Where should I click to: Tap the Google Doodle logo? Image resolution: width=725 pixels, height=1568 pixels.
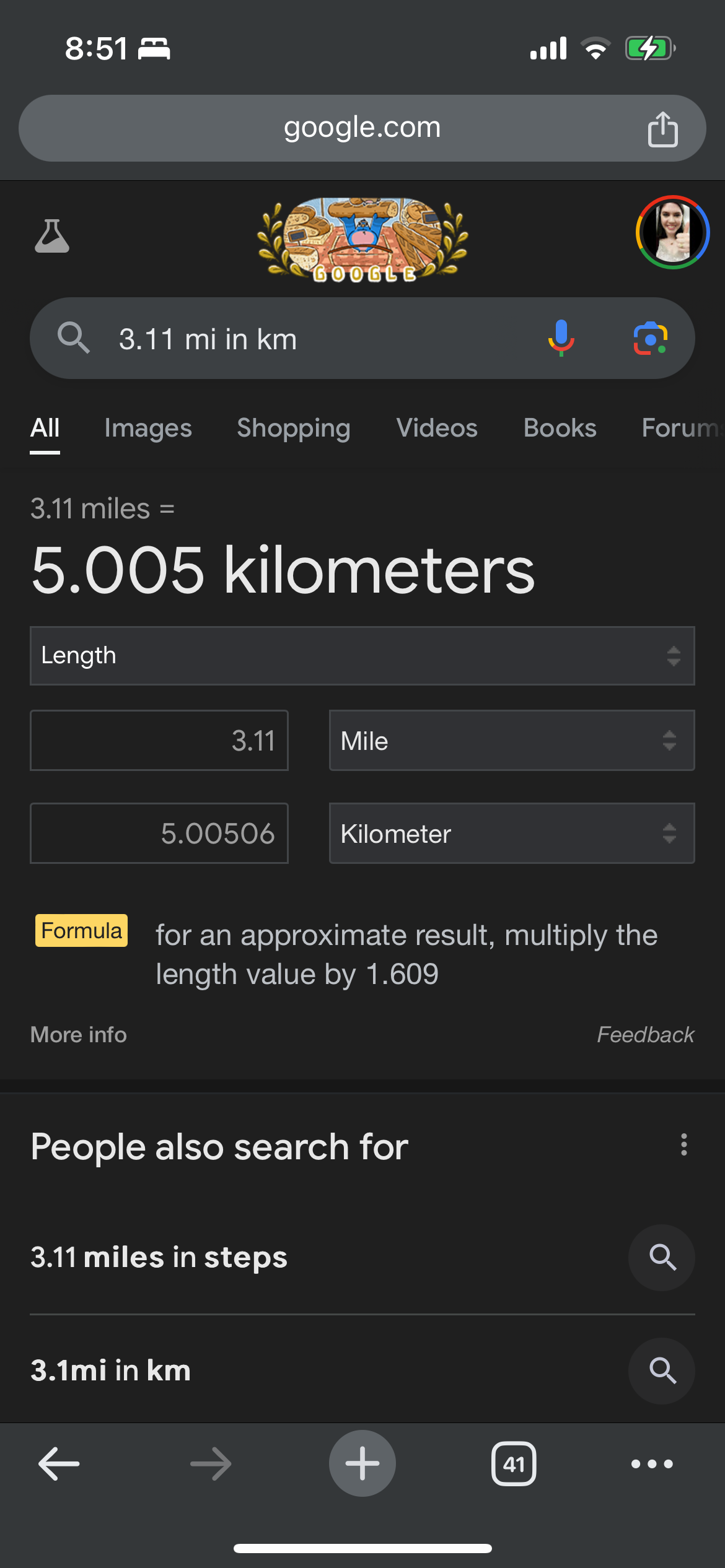pos(362,239)
